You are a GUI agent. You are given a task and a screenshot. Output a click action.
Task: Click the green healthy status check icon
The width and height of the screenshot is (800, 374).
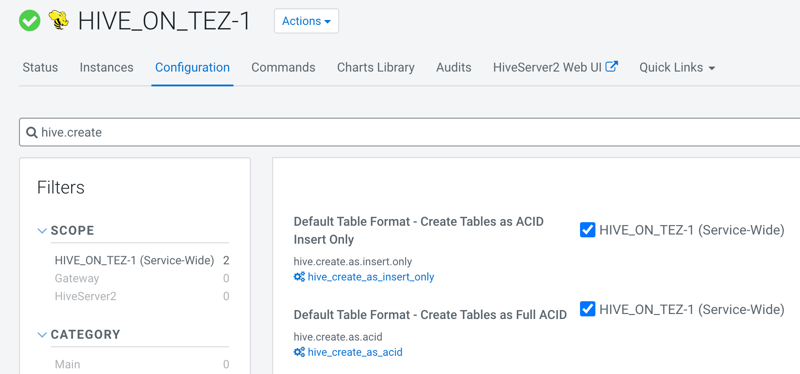30,20
